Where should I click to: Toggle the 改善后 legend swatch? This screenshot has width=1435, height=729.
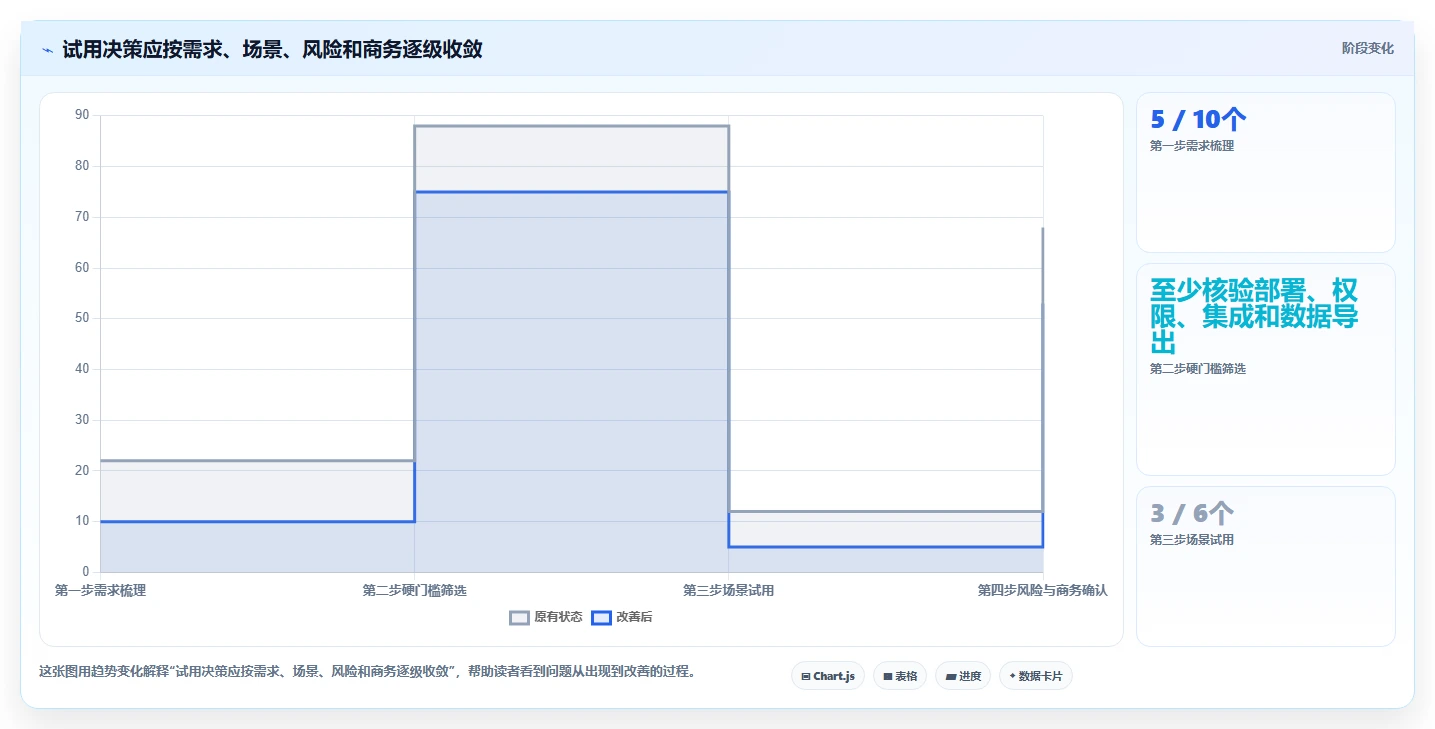click(x=601, y=618)
